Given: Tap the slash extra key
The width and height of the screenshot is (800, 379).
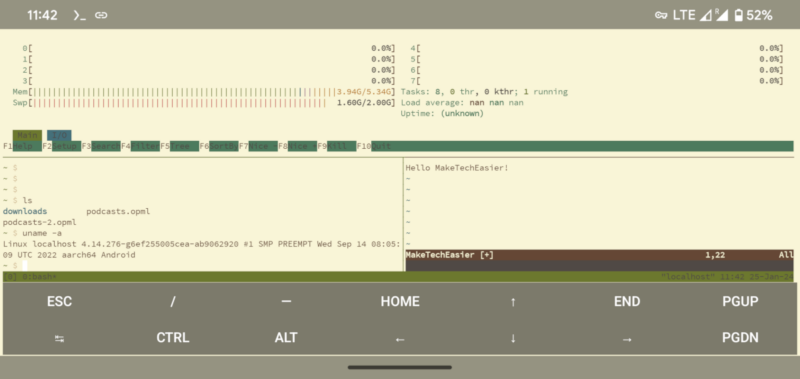Looking at the screenshot, I should coord(173,301).
